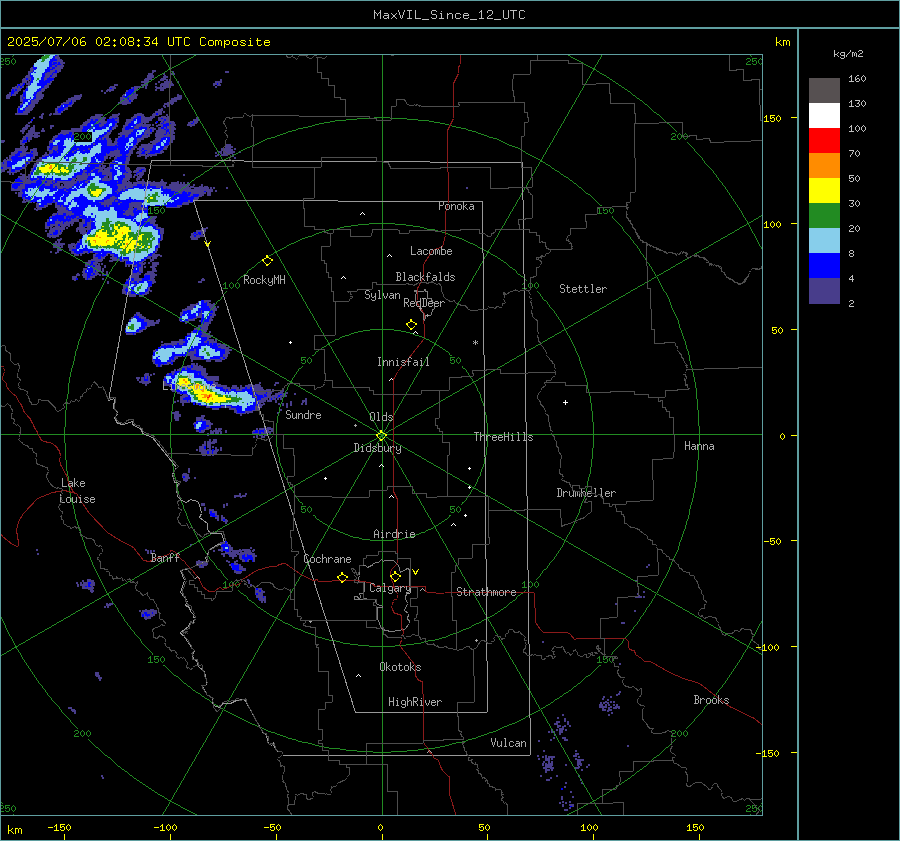Click the yellow diamond marker beside RockyMH
This screenshot has height=841, width=900.
[267, 261]
